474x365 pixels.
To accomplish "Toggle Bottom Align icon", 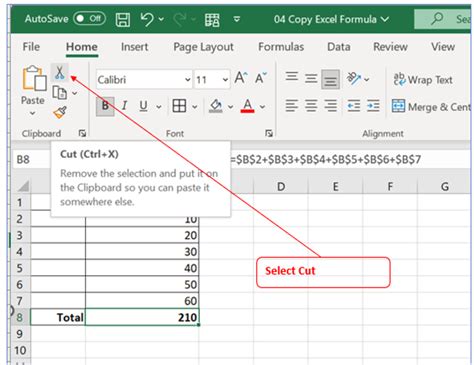I will 330,79.
